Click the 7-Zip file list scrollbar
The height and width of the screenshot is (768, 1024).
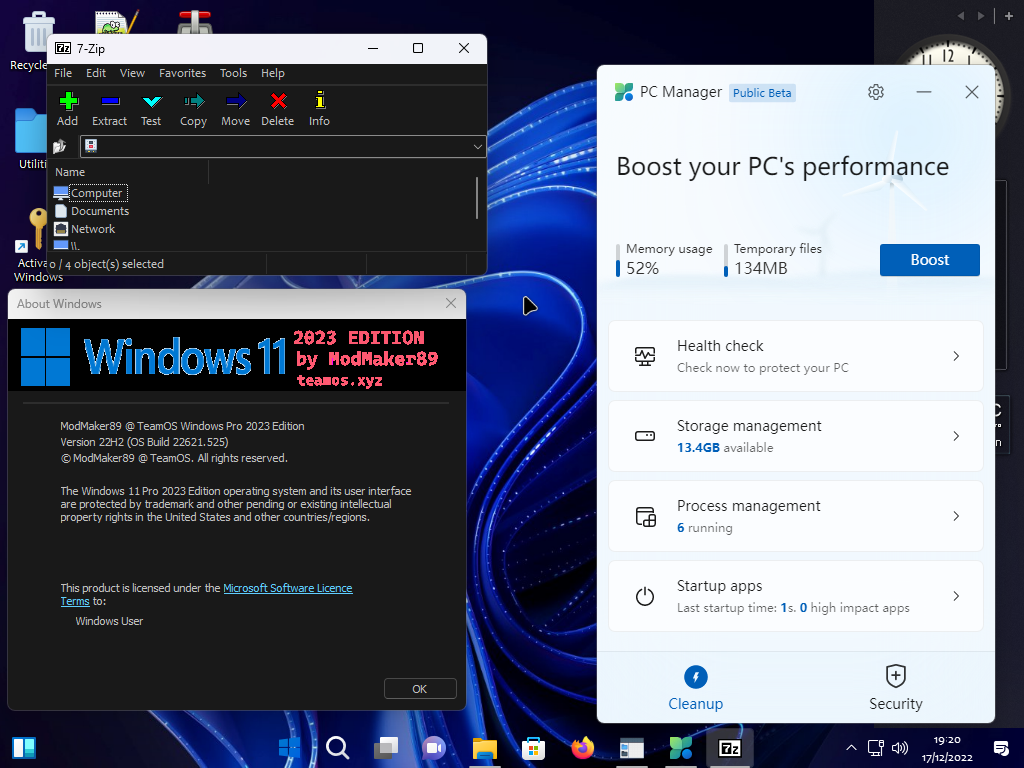[477, 198]
